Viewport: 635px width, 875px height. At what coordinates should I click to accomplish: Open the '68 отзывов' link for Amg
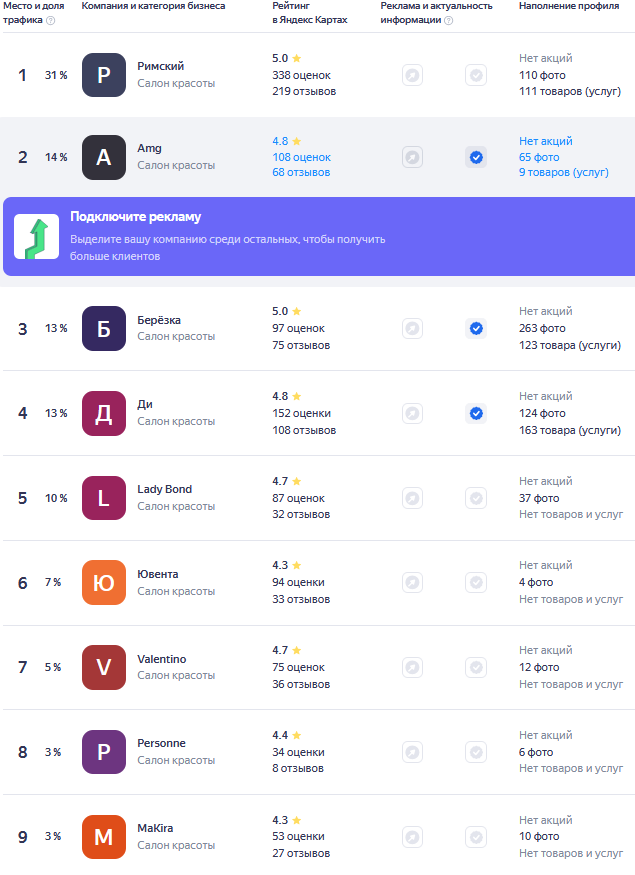tap(301, 172)
